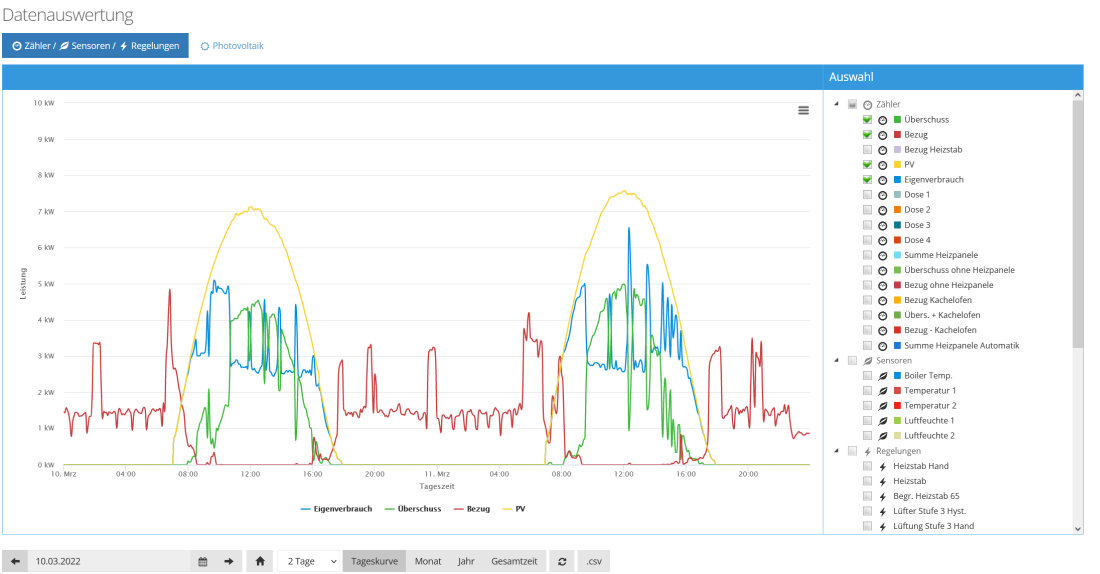Collapse the Zähler tree group
Screen dimensions: 1100x574
point(836,104)
